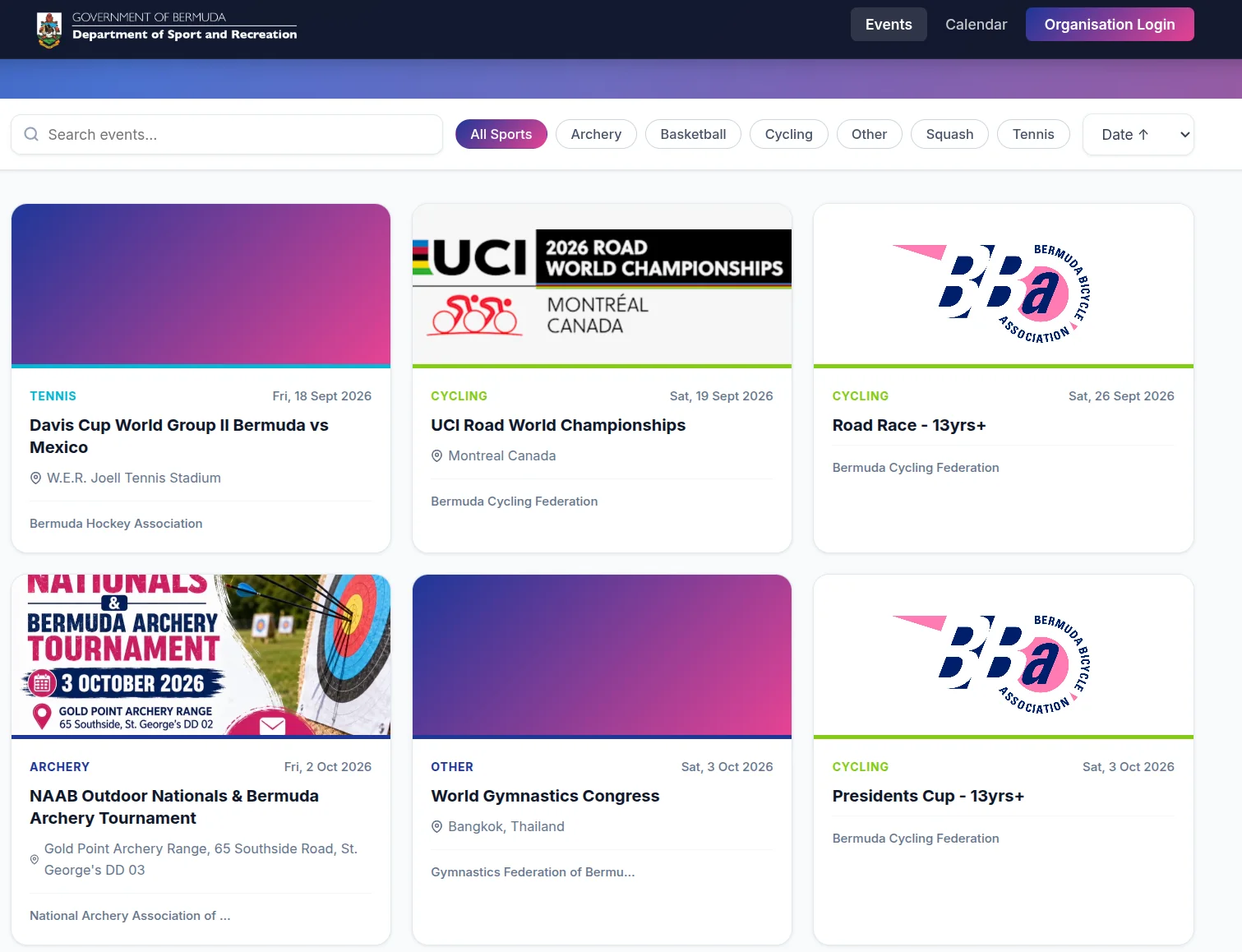Click Bermuda Cycling Federation on the UCI card
Image resolution: width=1242 pixels, height=952 pixels.
[515, 501]
